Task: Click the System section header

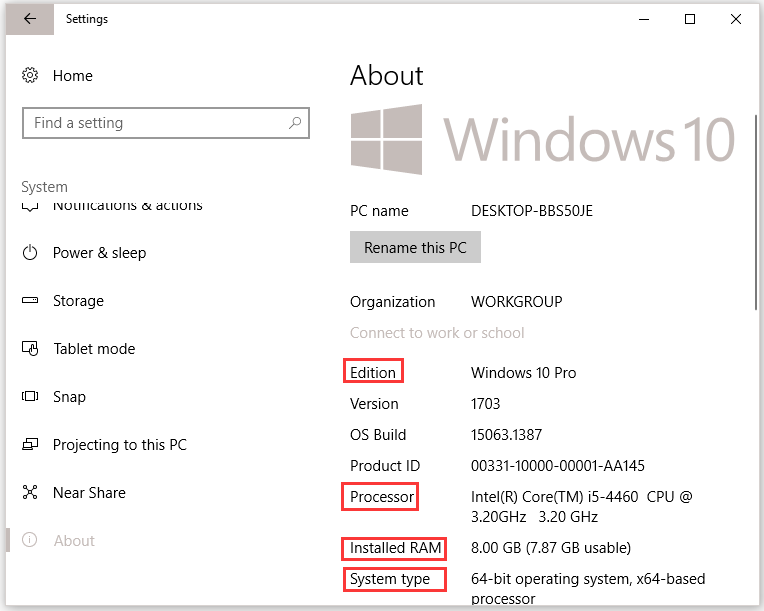Action: 44,187
